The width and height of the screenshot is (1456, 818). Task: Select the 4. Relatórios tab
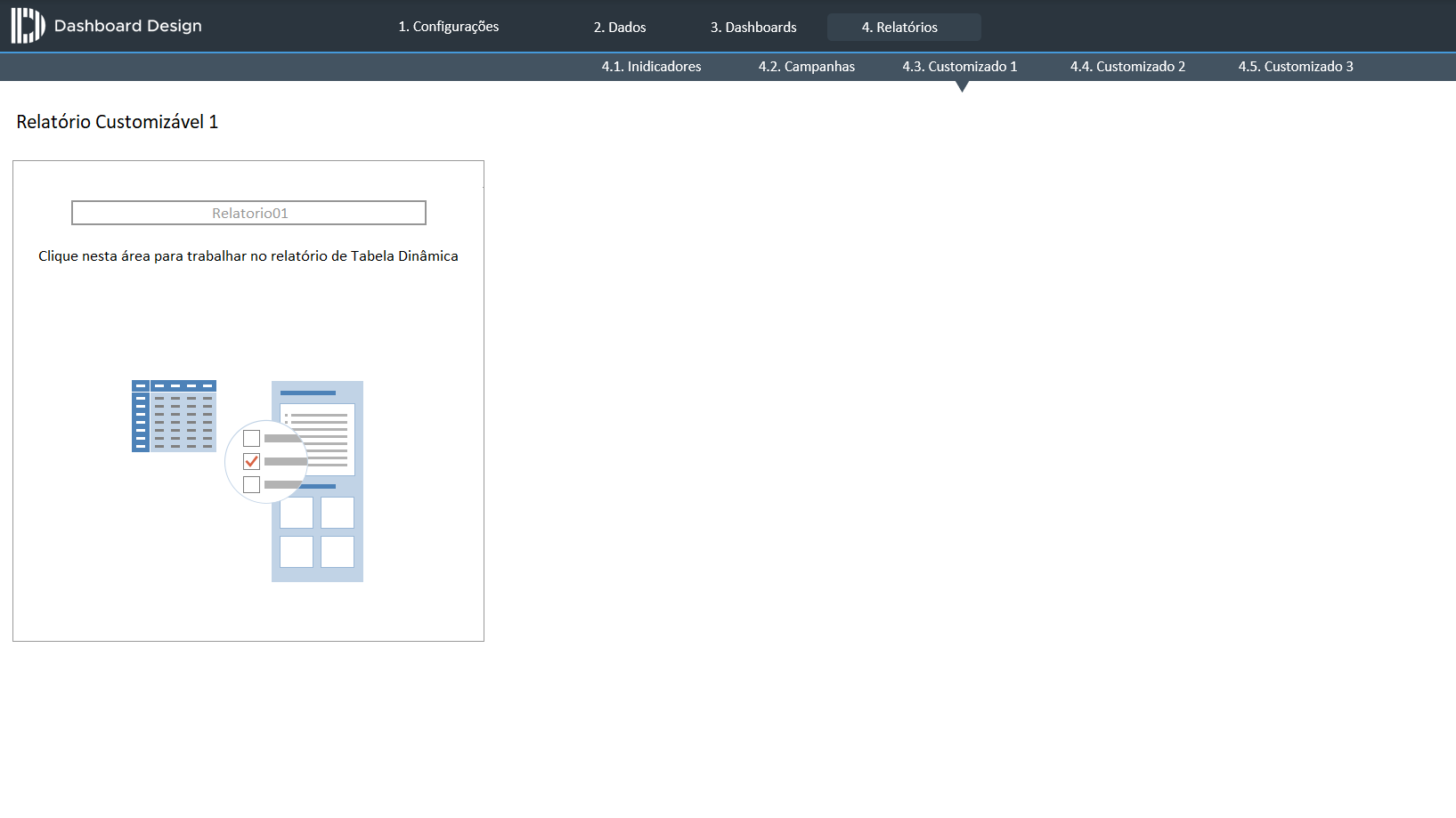click(899, 27)
